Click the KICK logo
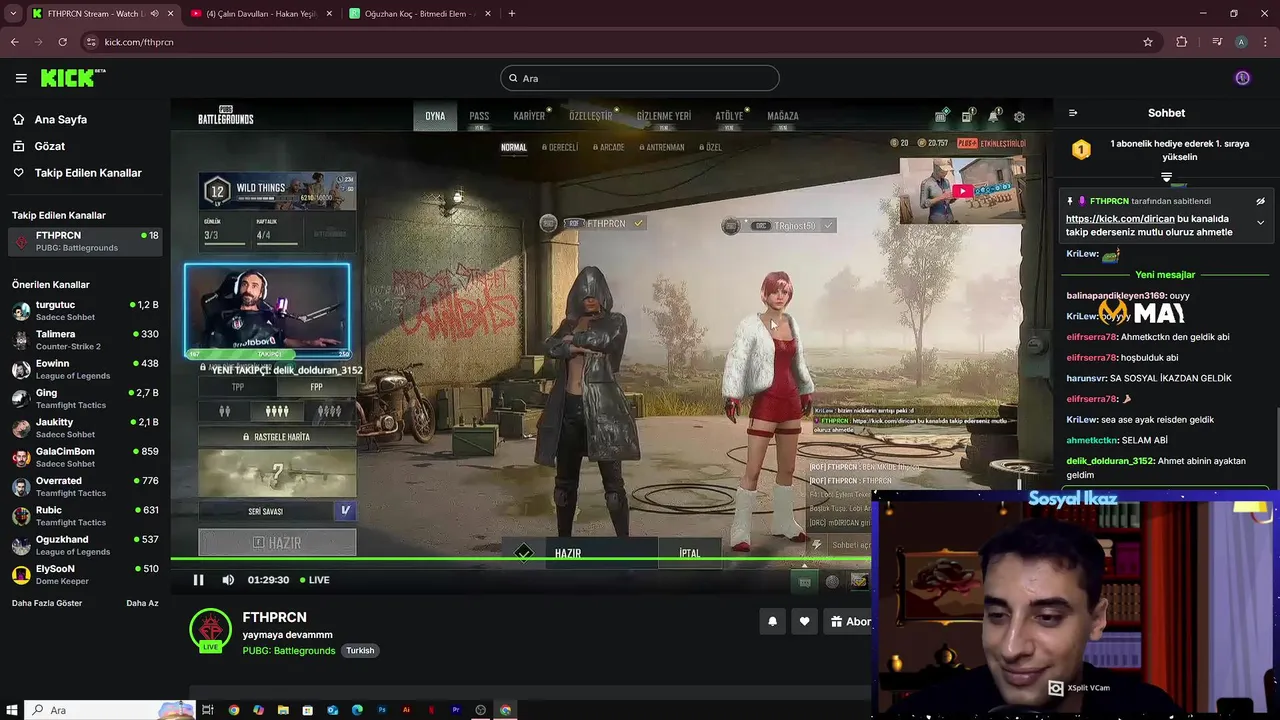The image size is (1280, 720). [x=73, y=78]
